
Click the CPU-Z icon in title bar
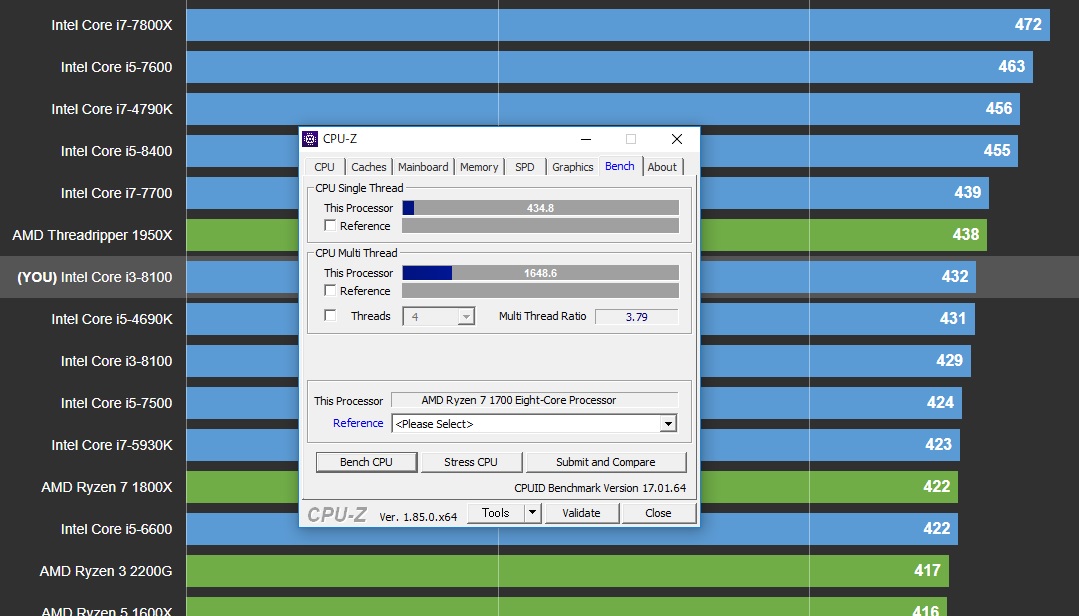310,139
